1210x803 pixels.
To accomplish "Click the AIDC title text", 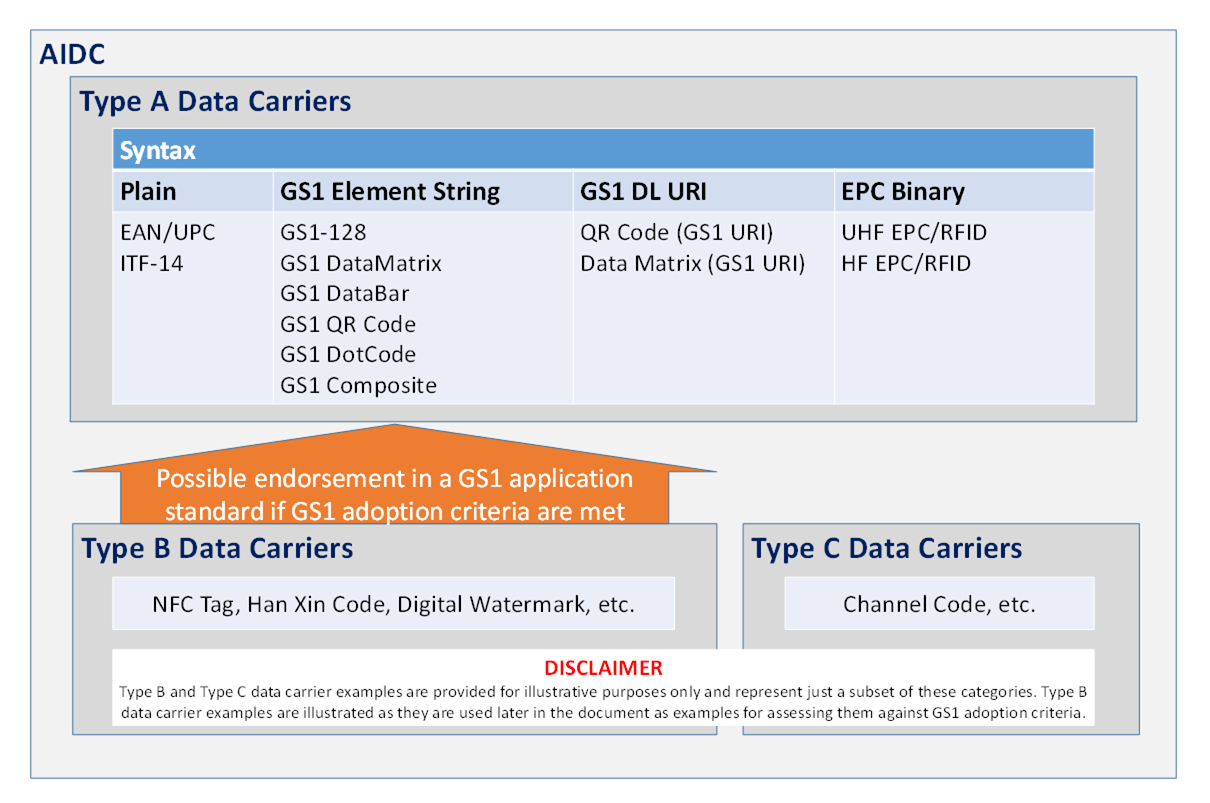I will 72,54.
